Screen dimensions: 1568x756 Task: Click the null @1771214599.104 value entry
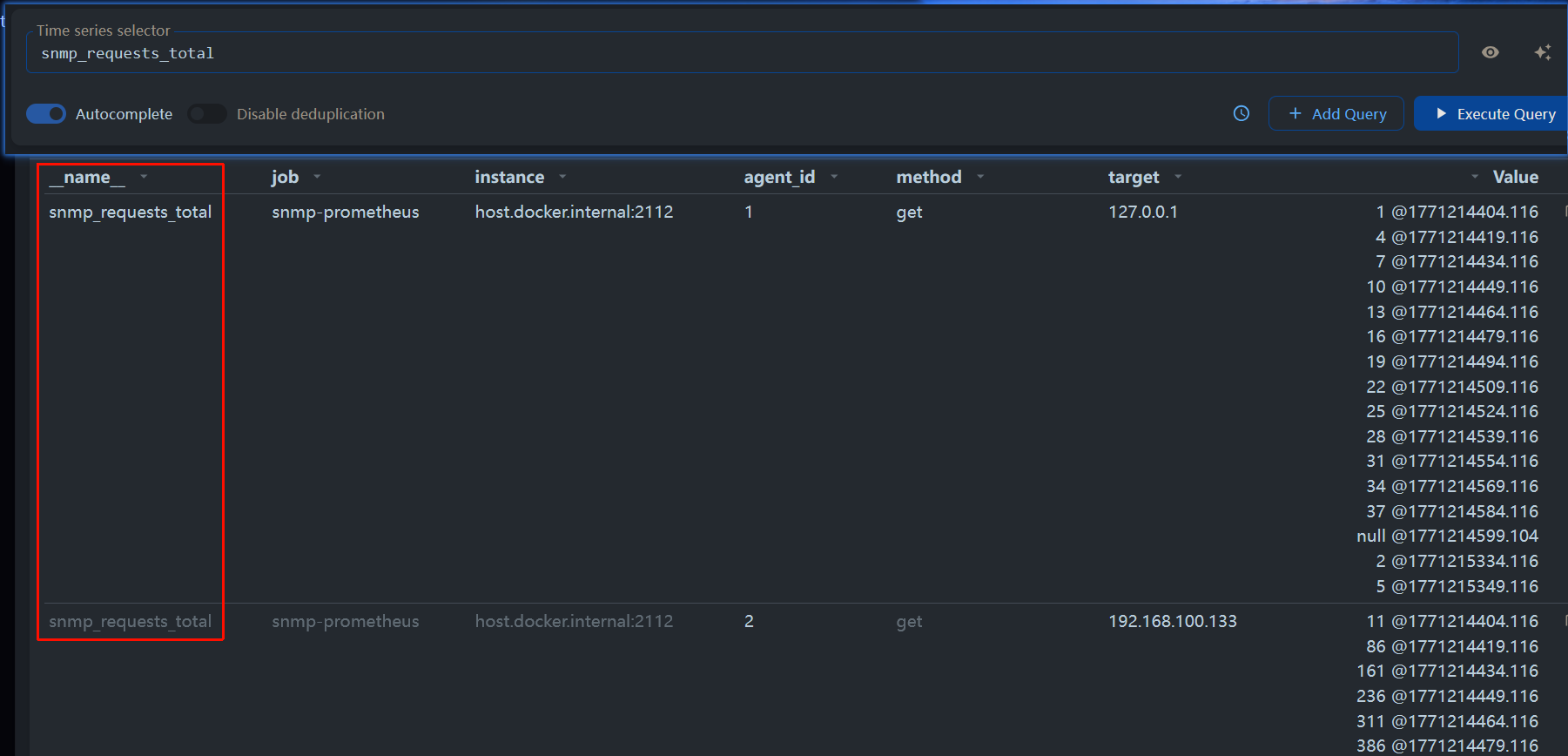pos(1447,536)
